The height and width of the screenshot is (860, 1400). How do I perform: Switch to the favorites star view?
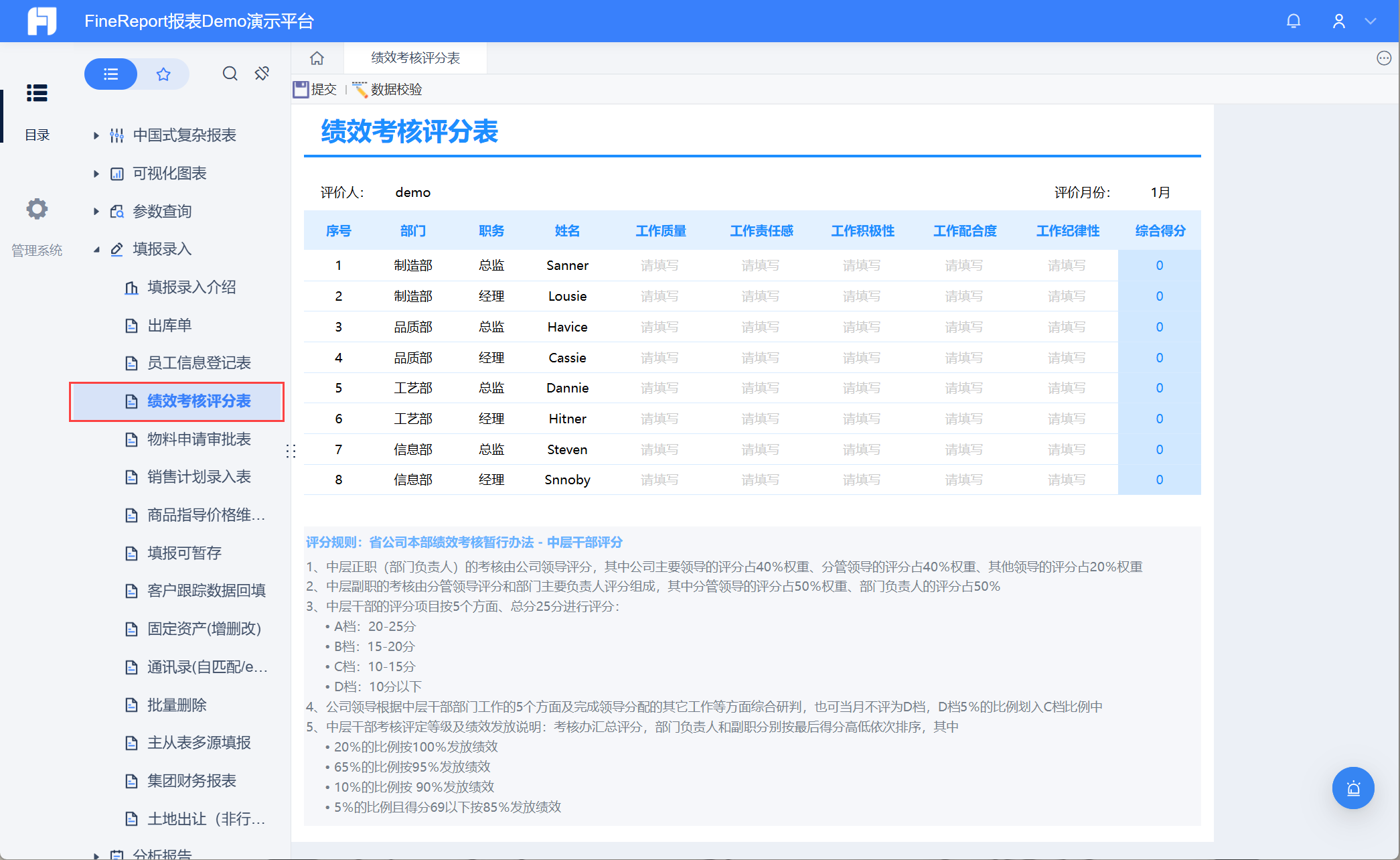tap(163, 74)
